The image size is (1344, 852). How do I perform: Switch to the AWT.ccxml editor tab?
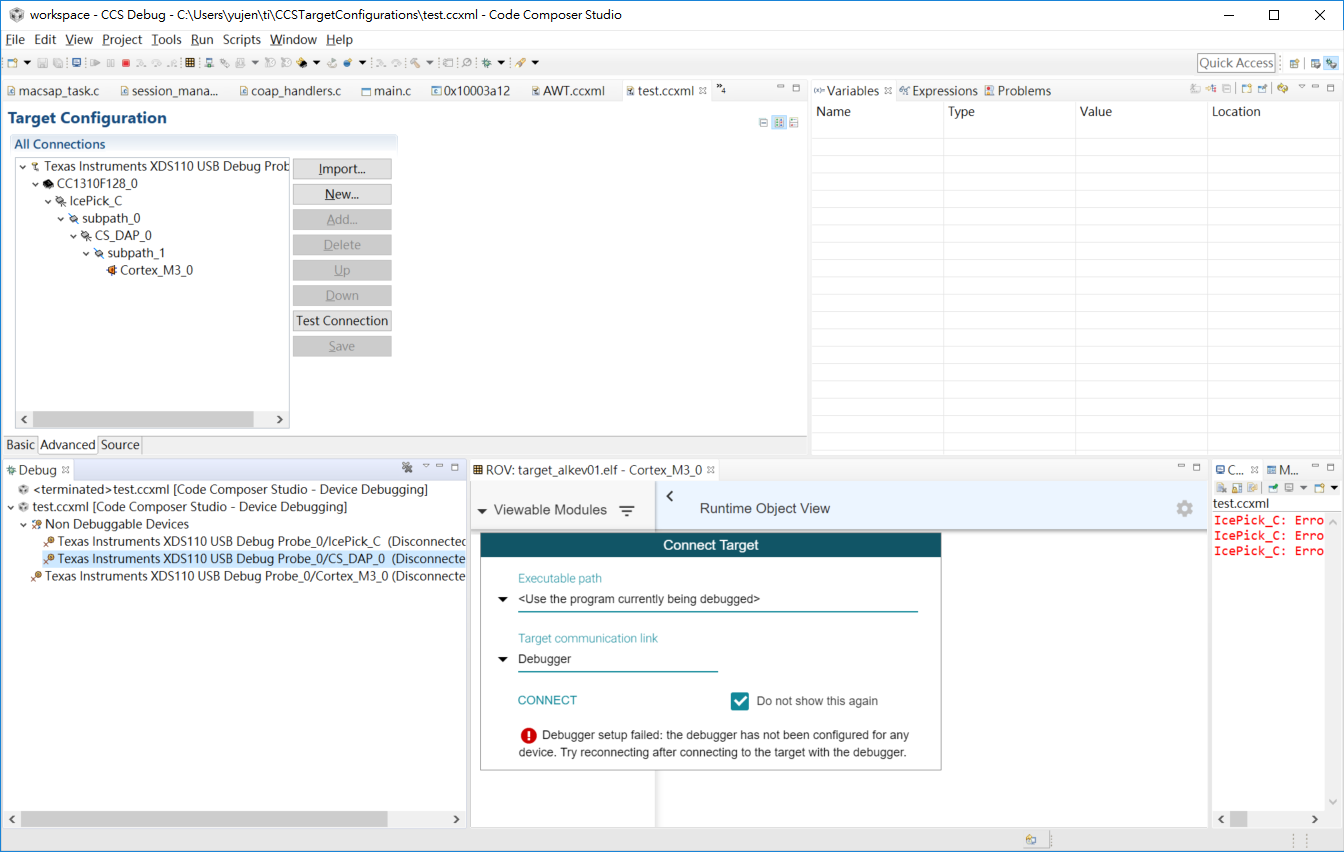[x=567, y=91]
